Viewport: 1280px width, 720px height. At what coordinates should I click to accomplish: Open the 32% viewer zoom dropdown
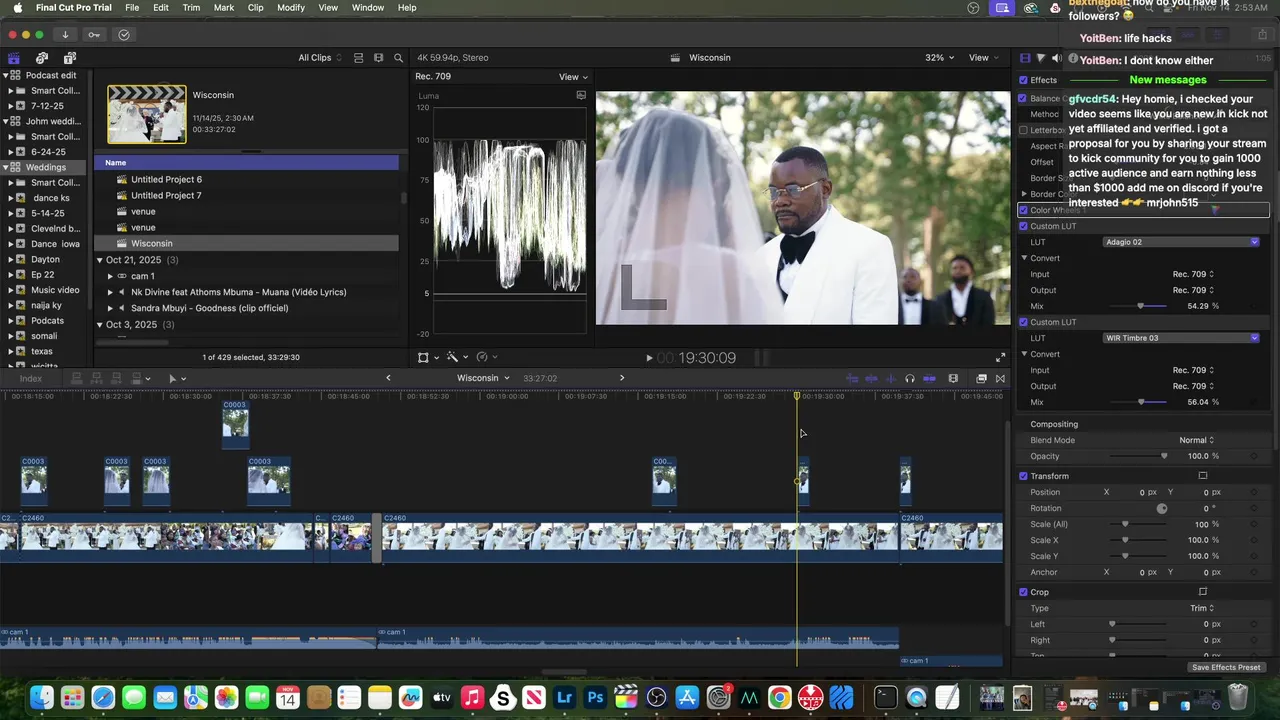(938, 58)
